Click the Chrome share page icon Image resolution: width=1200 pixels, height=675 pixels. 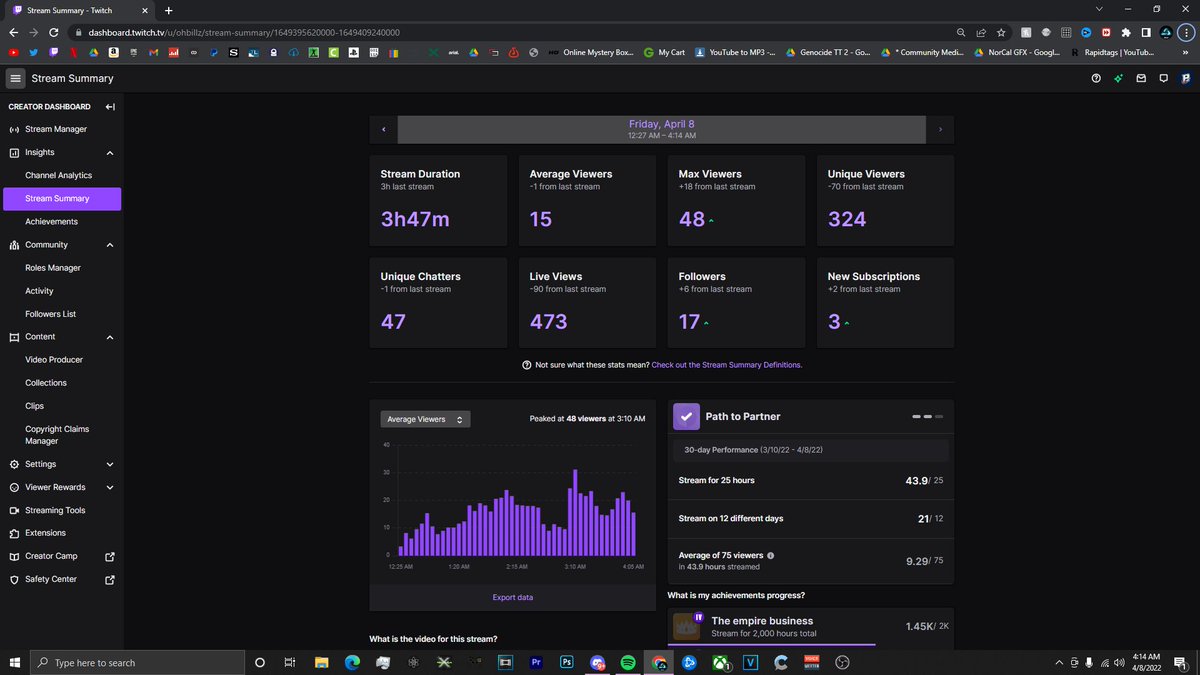(981, 32)
